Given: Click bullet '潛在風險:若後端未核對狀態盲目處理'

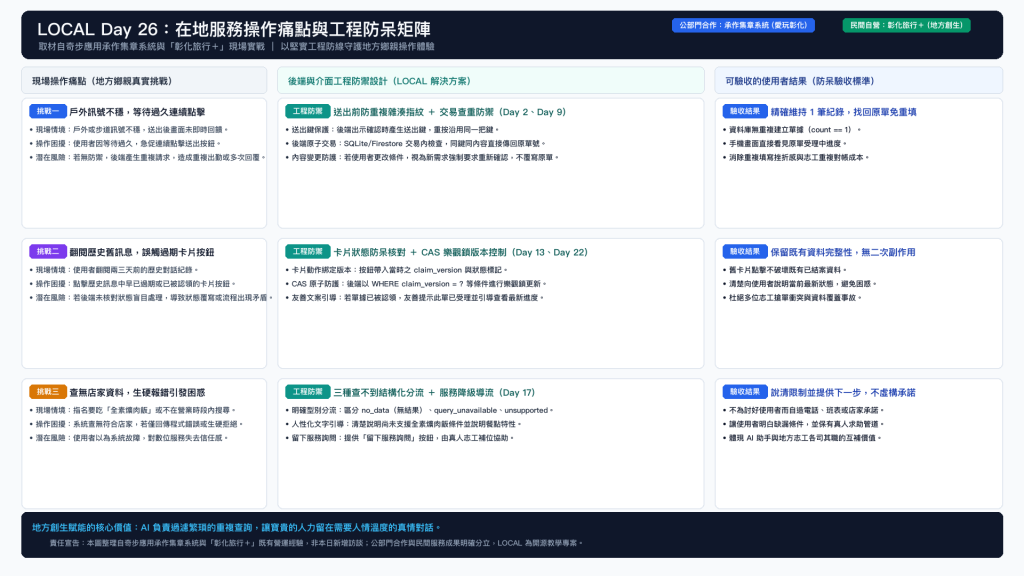Looking at the screenshot, I should click(x=151, y=298).
